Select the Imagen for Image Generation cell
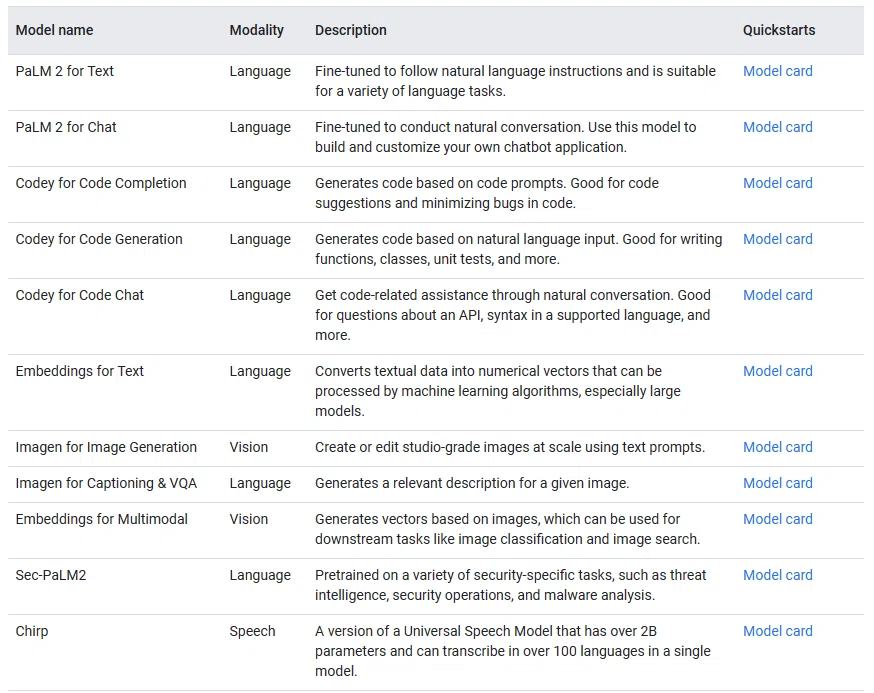The width and height of the screenshot is (874, 693). 106,447
